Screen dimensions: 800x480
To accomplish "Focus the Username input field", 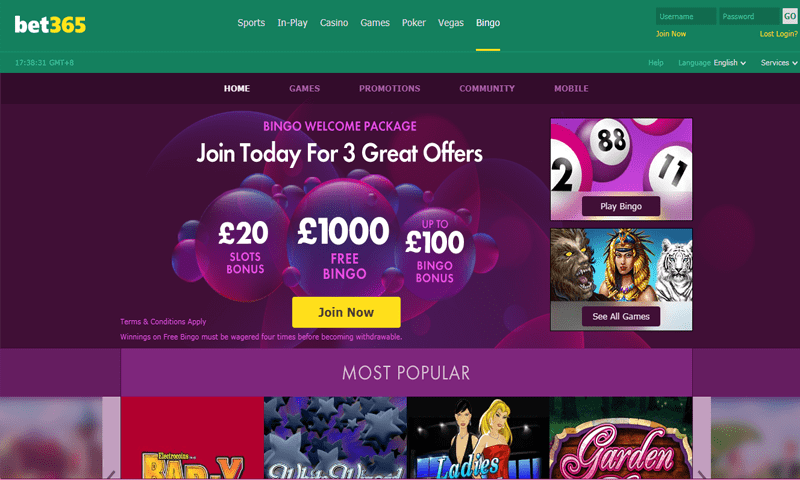I will point(686,16).
